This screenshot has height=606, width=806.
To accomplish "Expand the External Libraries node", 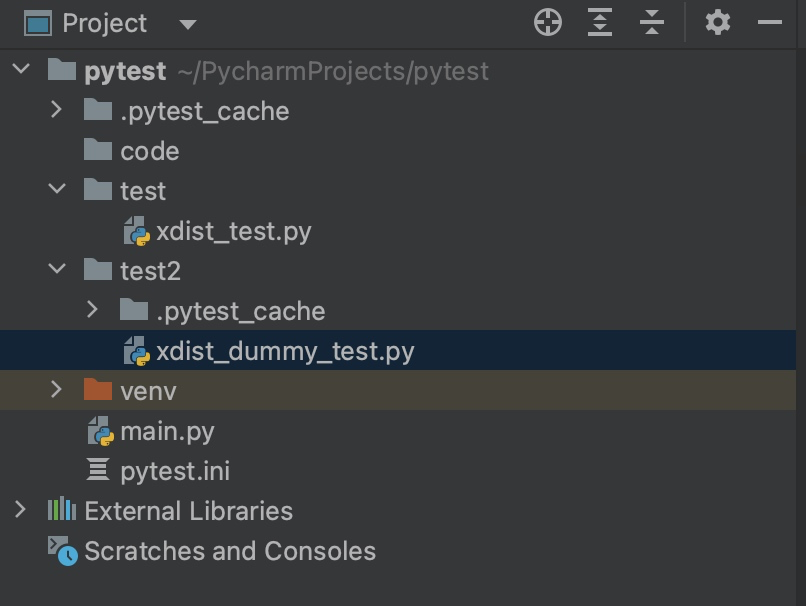I will click(x=18, y=510).
